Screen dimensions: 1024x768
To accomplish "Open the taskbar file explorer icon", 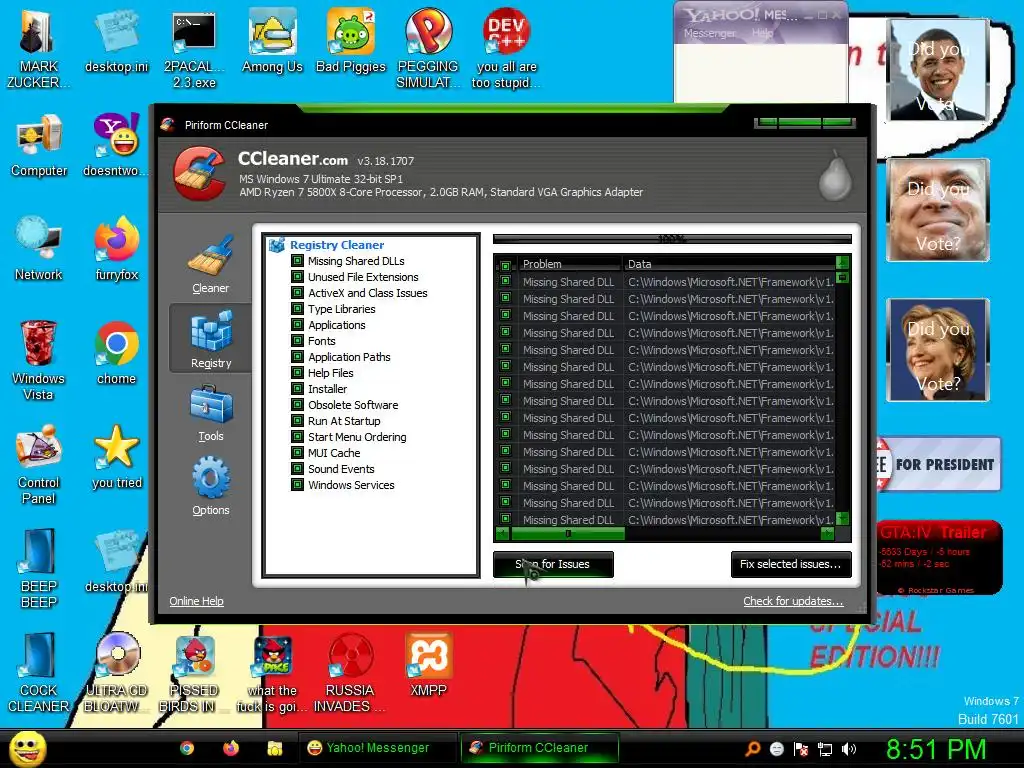I will click(x=274, y=748).
